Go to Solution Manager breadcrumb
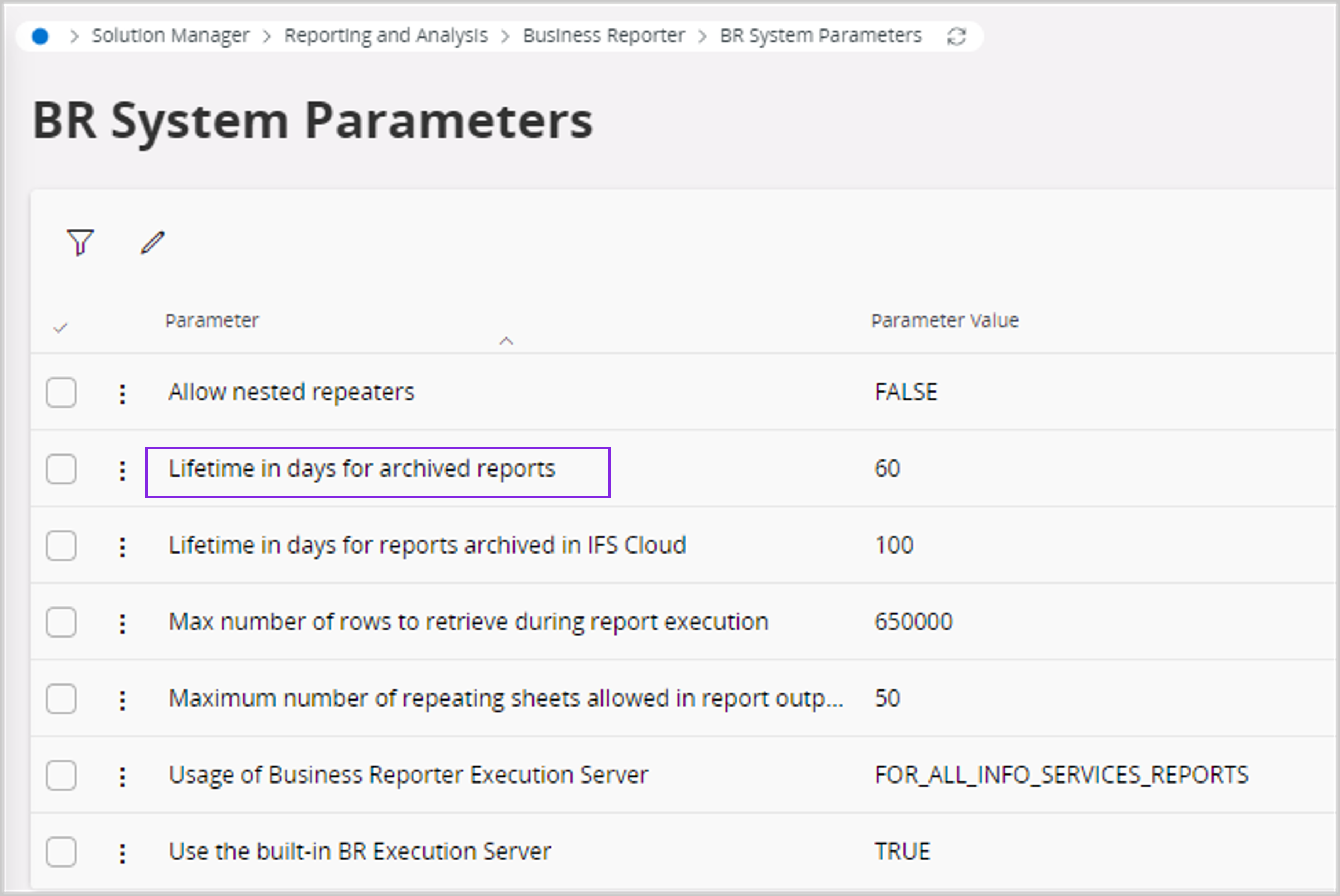Image resolution: width=1340 pixels, height=896 pixels. click(x=170, y=36)
